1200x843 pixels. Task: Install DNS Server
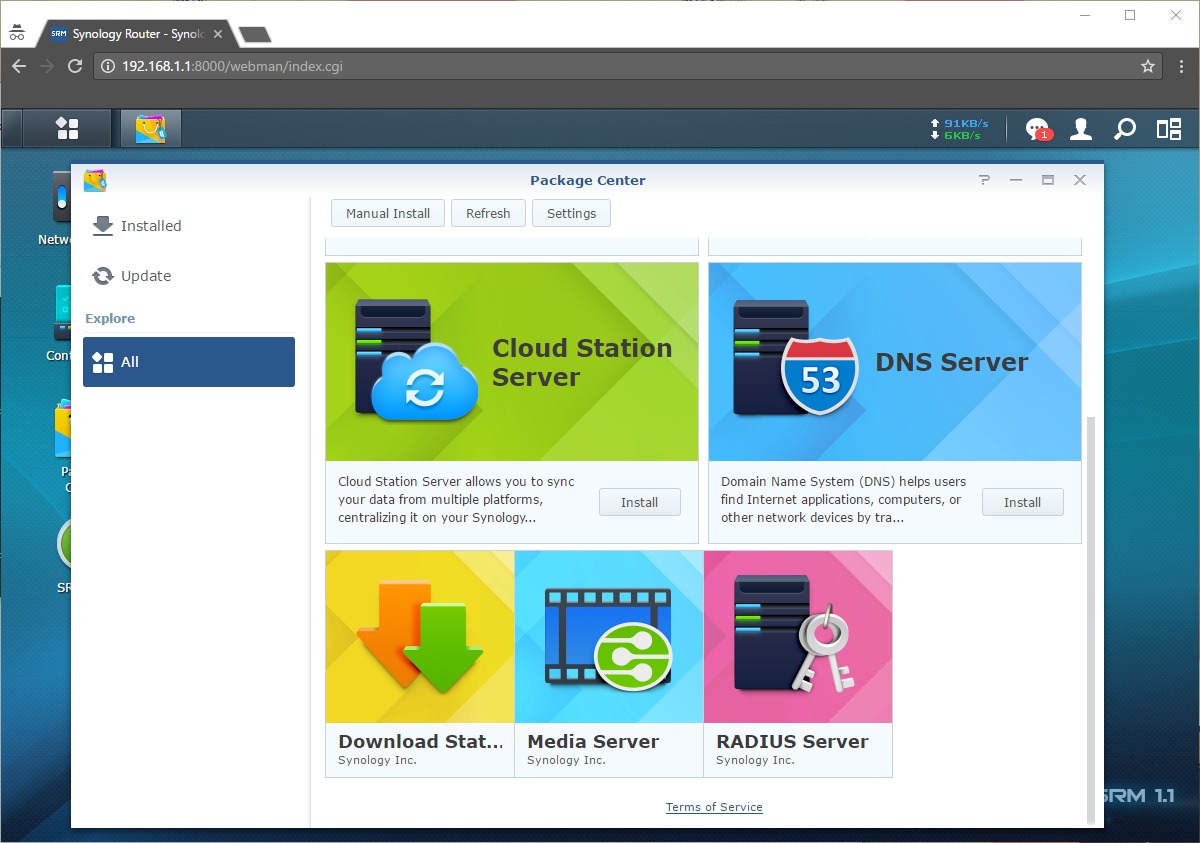tap(1023, 502)
